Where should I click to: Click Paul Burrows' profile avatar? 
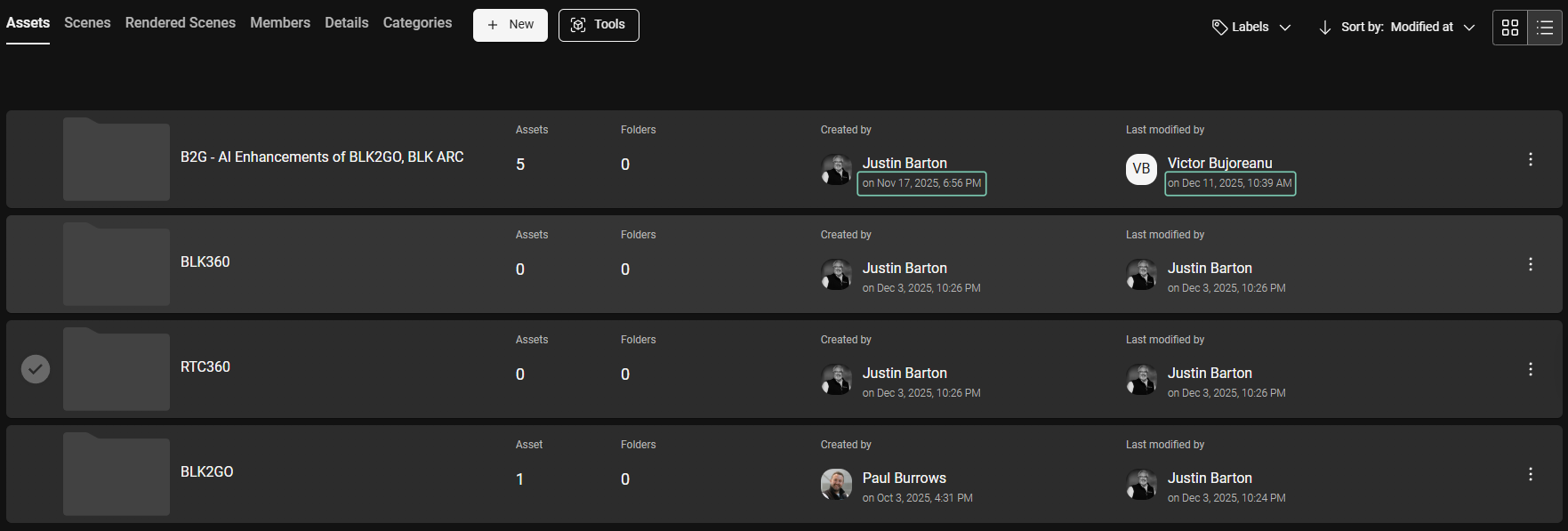click(x=836, y=484)
